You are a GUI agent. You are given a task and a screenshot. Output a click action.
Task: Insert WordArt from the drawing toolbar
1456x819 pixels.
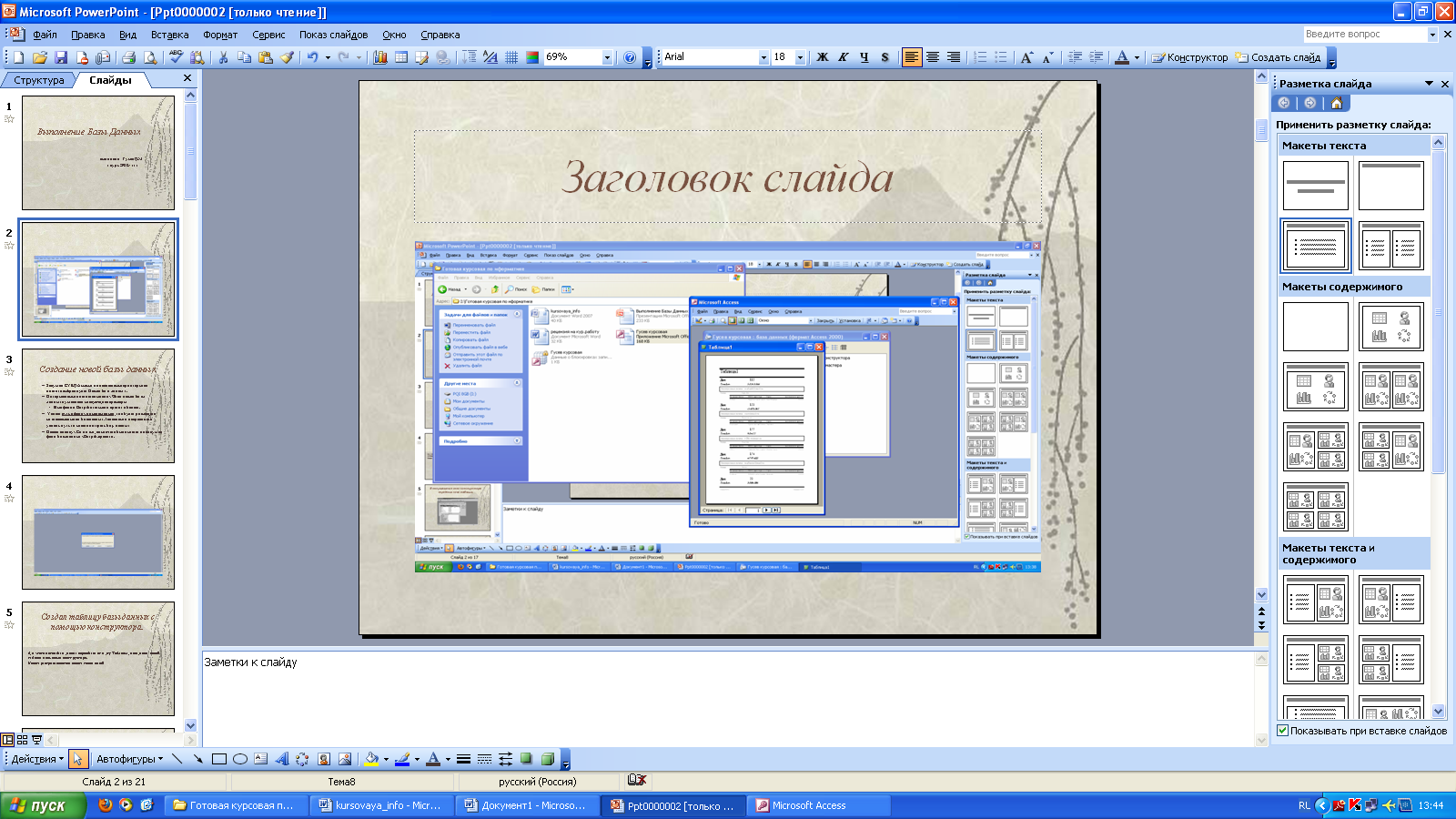pyautogui.click(x=282, y=759)
